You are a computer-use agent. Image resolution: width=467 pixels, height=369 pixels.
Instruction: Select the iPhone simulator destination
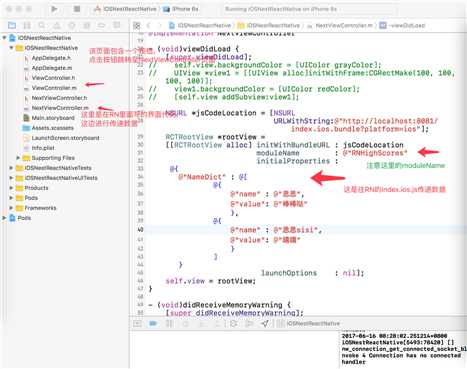[180, 9]
